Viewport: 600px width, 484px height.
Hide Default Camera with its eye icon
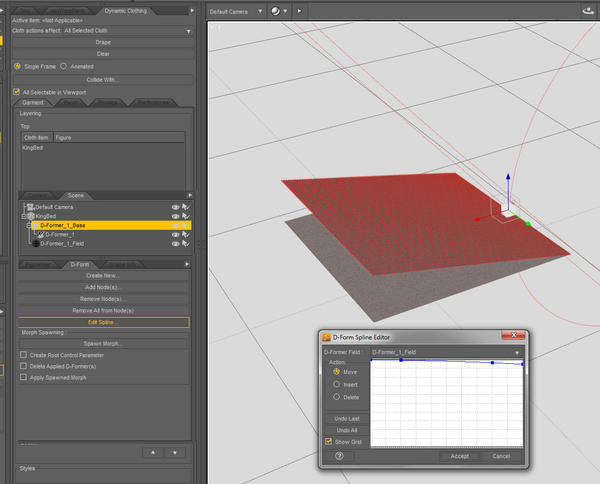click(176, 207)
